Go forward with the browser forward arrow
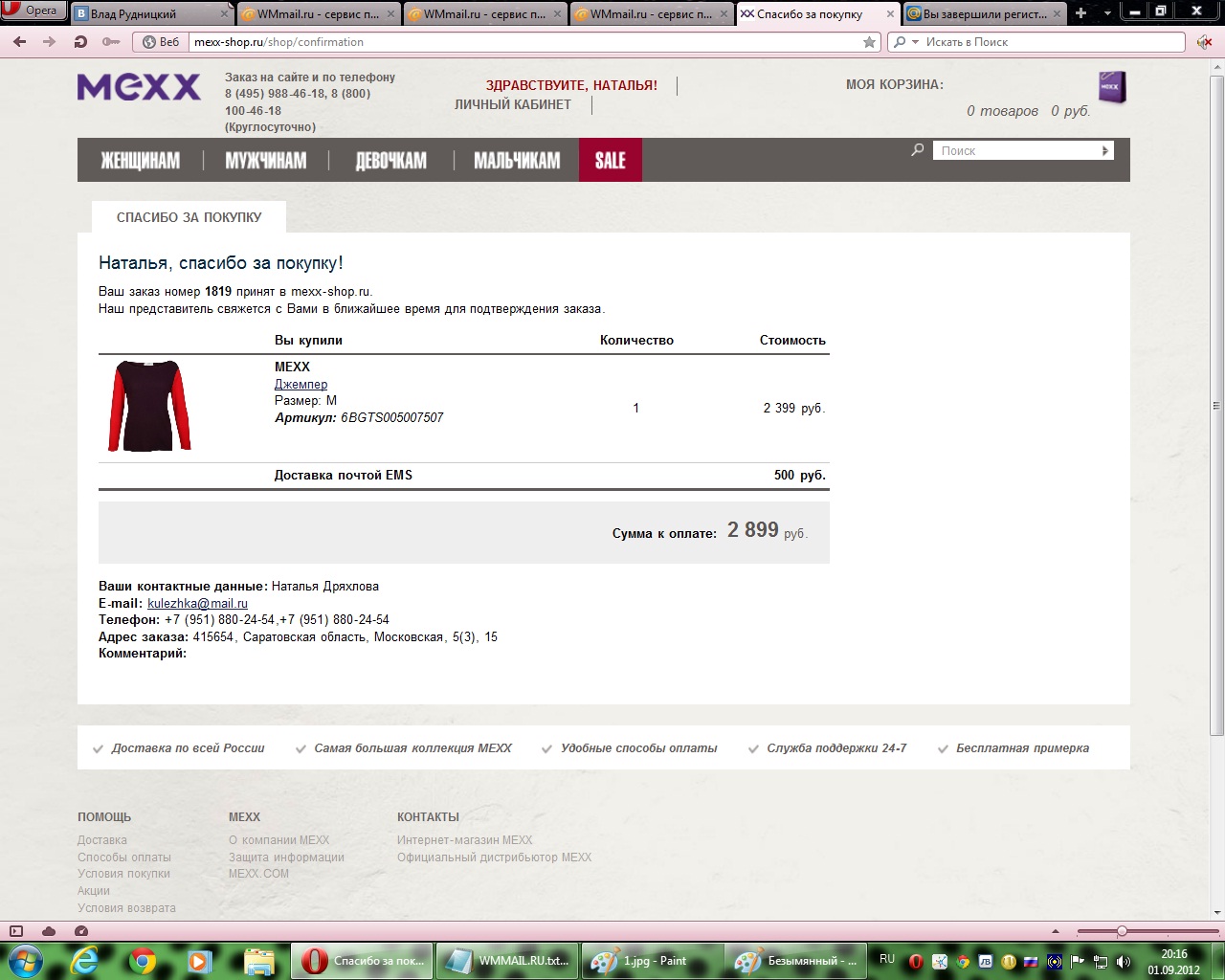Viewport: 1225px width, 980px height. (x=50, y=42)
